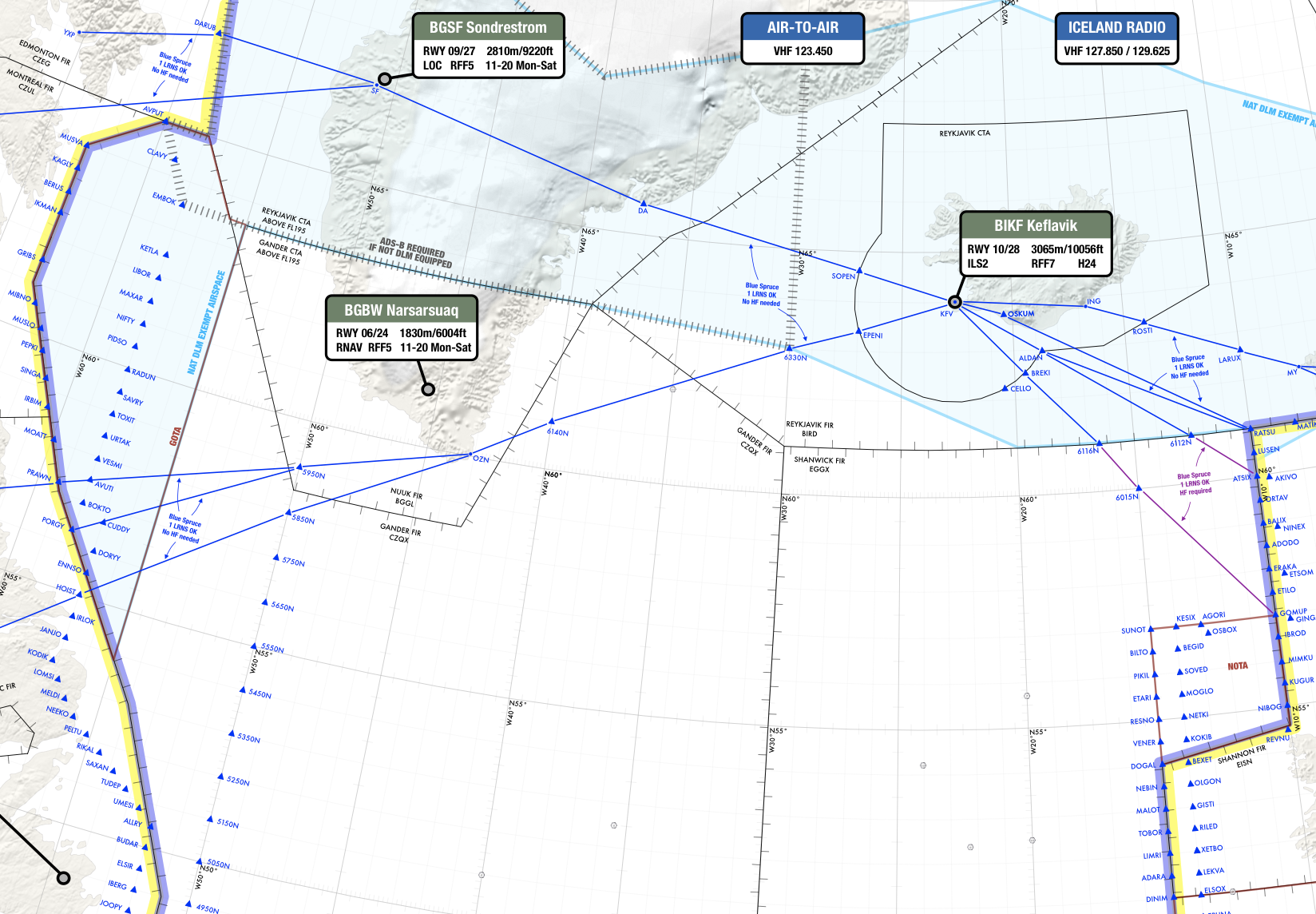Image resolution: width=1316 pixels, height=914 pixels.
Task: Click the BGSF Sondrestrom airport marker
Action: click(x=384, y=79)
